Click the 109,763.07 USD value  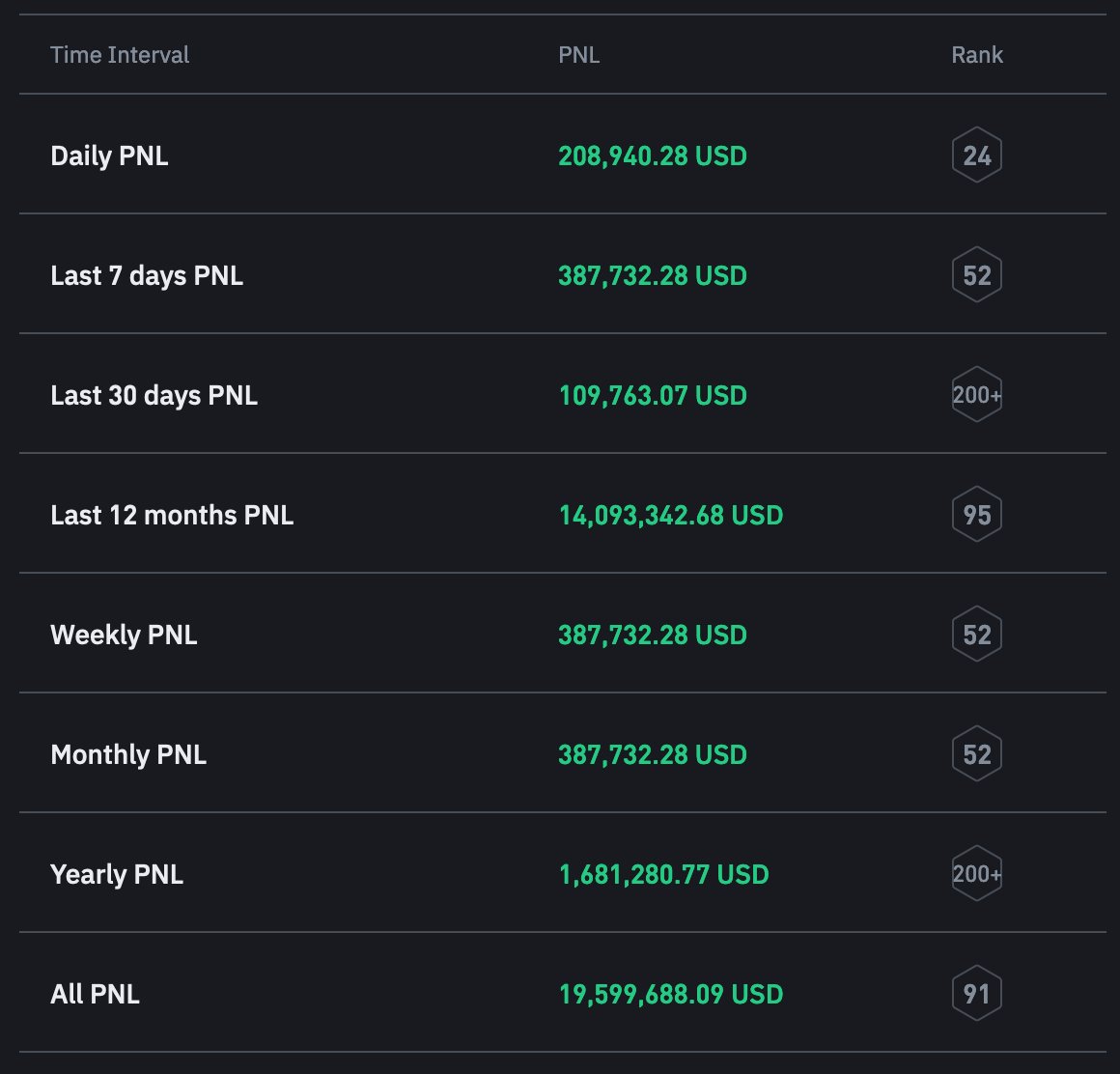point(652,395)
